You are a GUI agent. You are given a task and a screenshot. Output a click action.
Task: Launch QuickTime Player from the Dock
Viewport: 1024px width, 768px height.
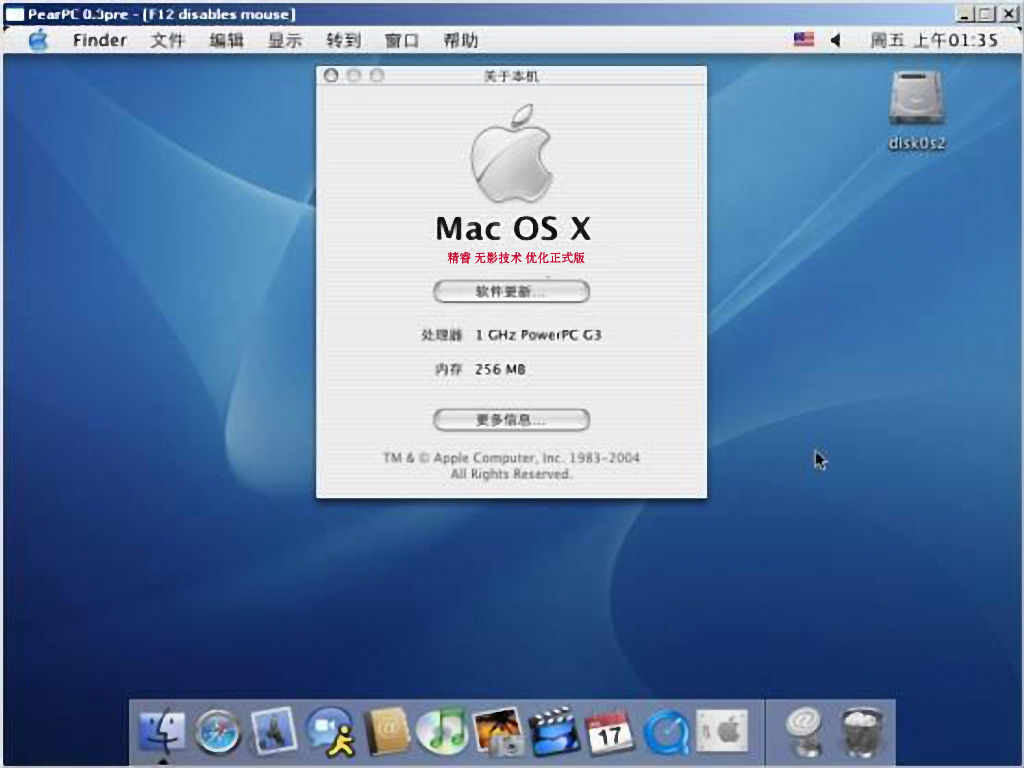point(665,732)
